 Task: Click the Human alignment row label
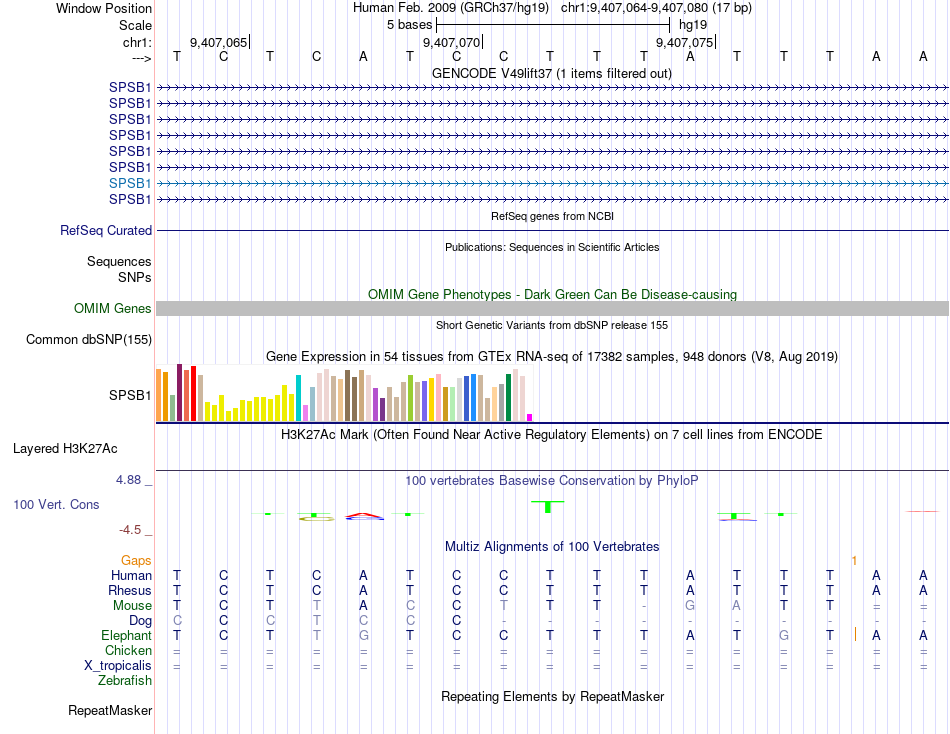pos(131,575)
